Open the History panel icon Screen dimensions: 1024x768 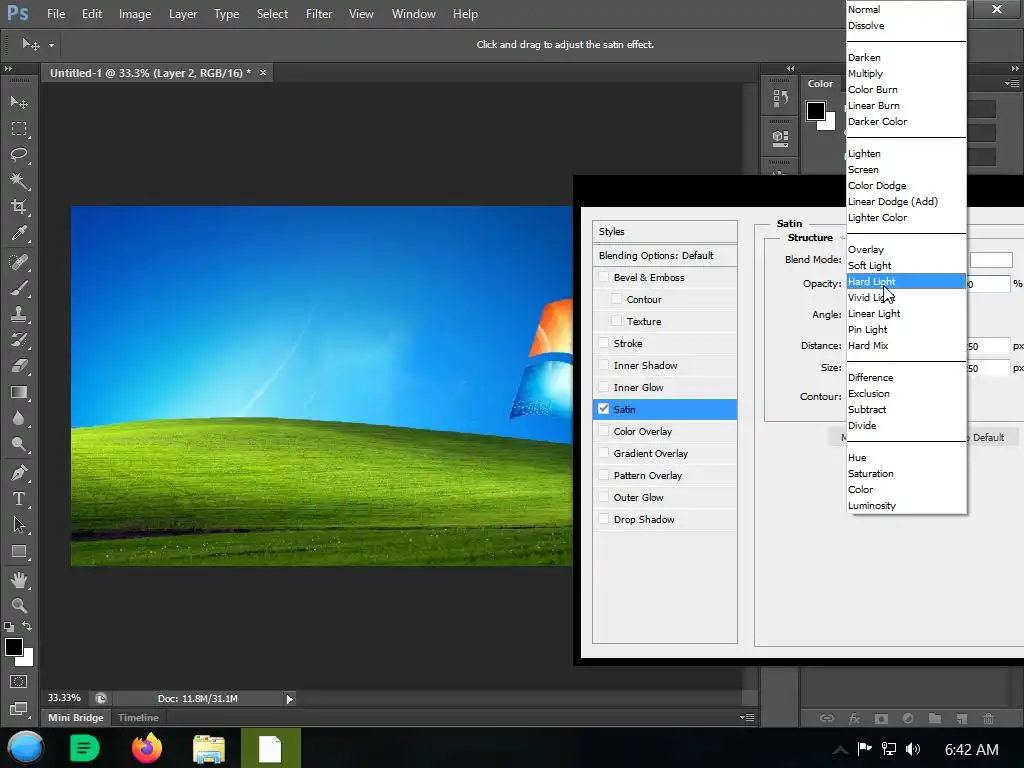click(x=780, y=99)
